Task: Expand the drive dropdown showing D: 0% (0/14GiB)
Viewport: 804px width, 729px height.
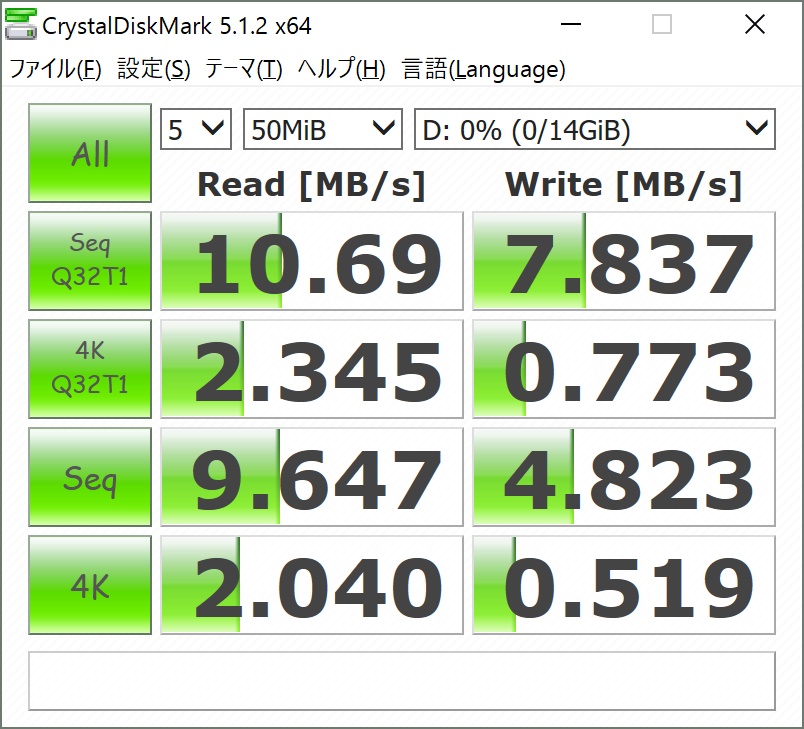Action: 595,129
